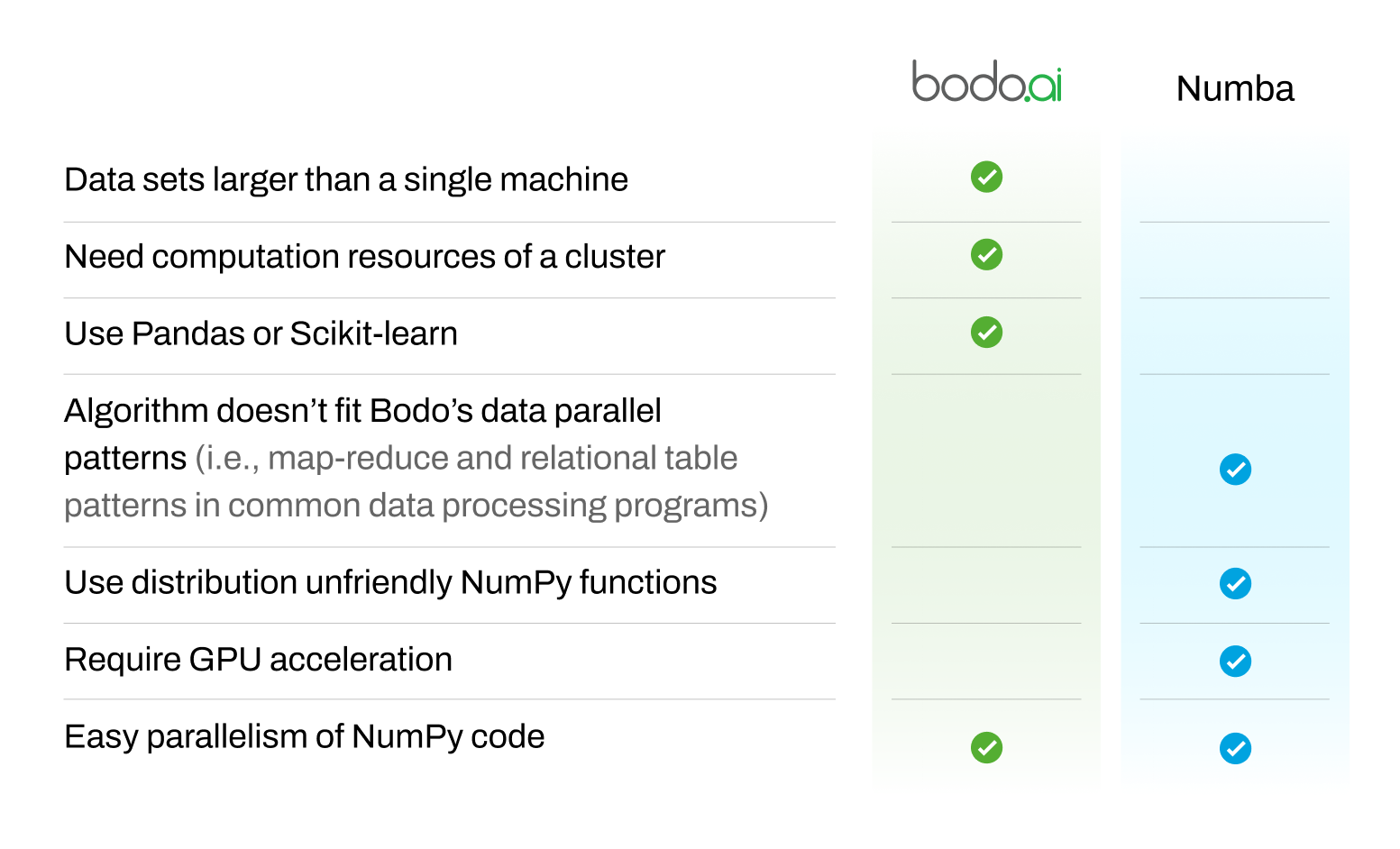
Task: Select 'Data sets larger than a single machine' text
Action: [346, 179]
